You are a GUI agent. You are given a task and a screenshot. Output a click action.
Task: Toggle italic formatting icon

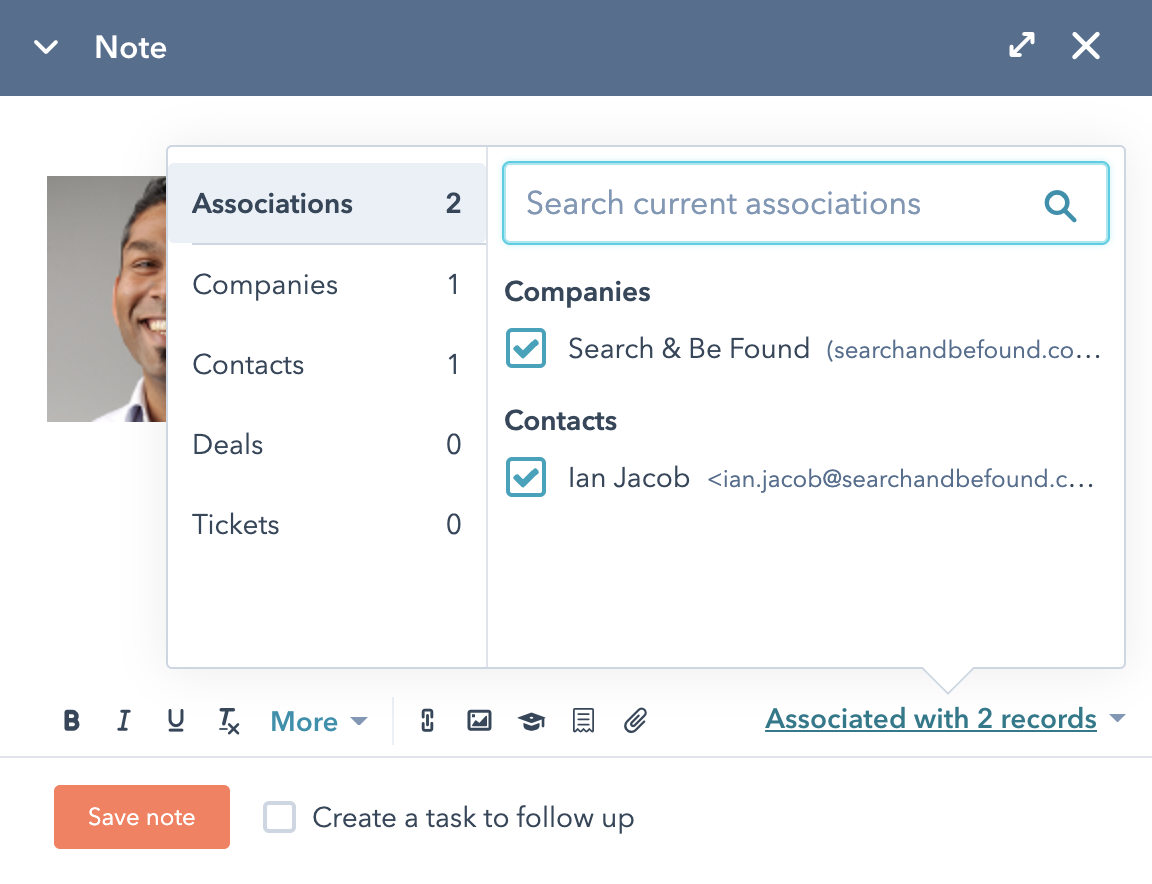click(x=123, y=721)
